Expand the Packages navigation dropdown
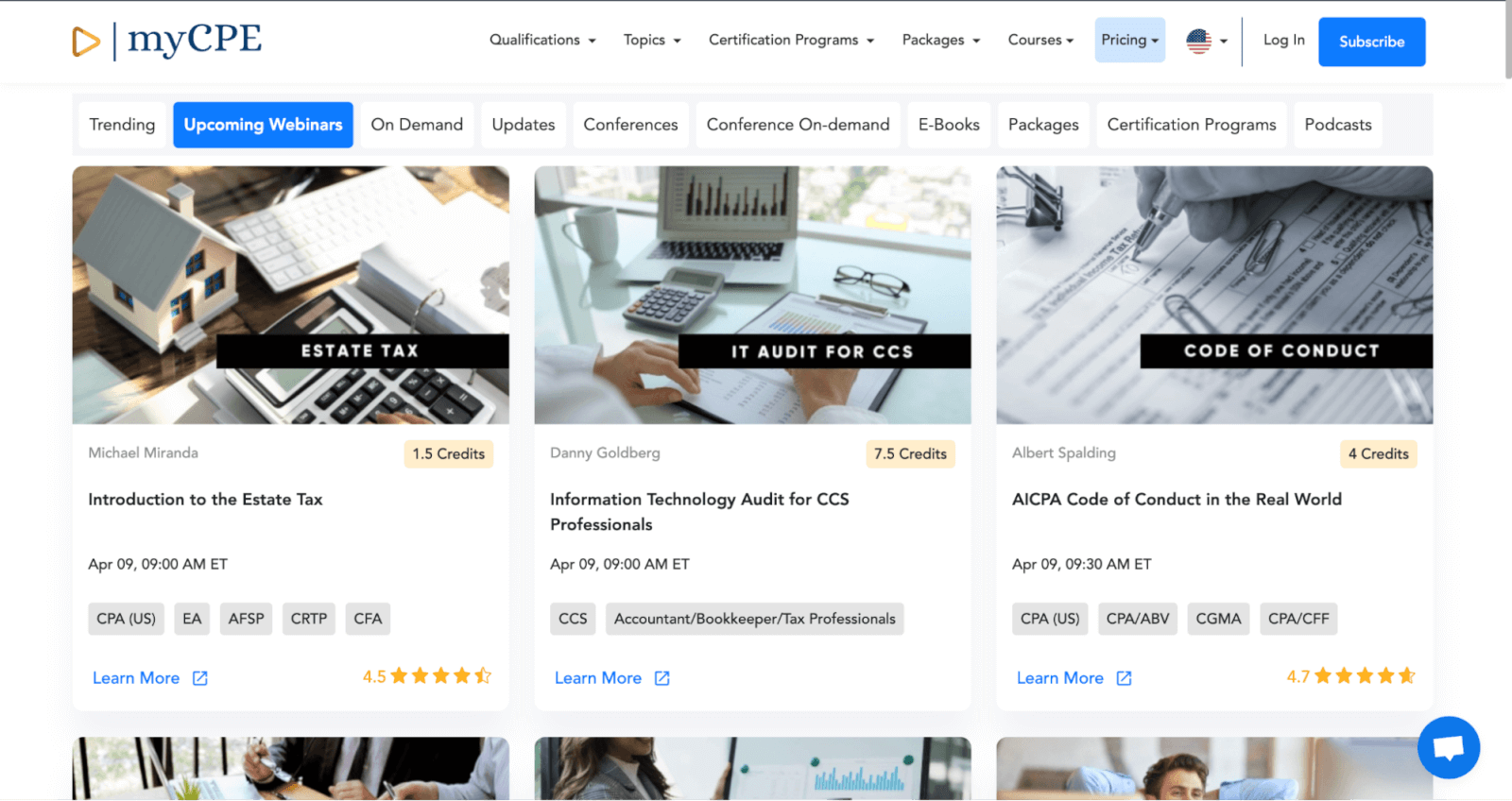Screen dimensions: 1512x801 point(941,40)
